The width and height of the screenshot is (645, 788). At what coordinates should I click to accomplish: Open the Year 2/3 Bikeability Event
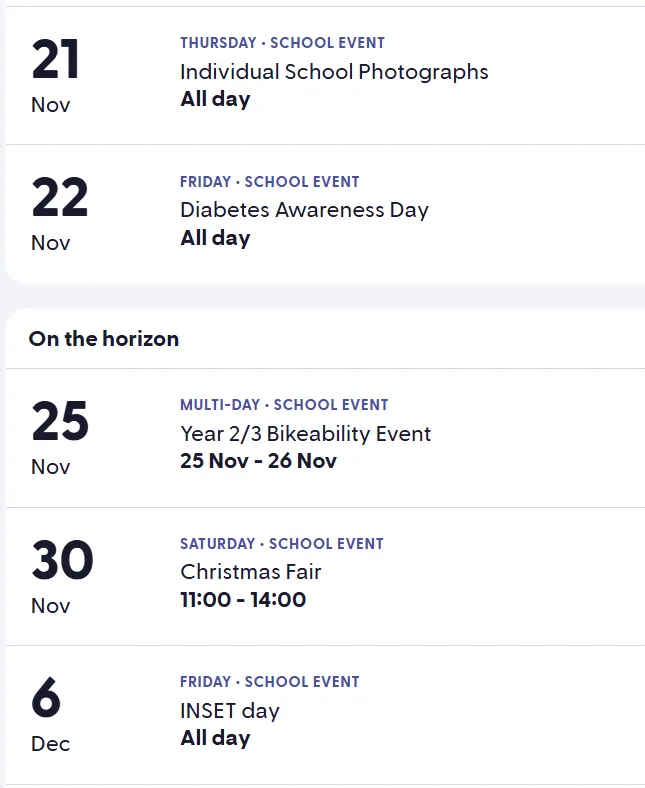tap(305, 434)
